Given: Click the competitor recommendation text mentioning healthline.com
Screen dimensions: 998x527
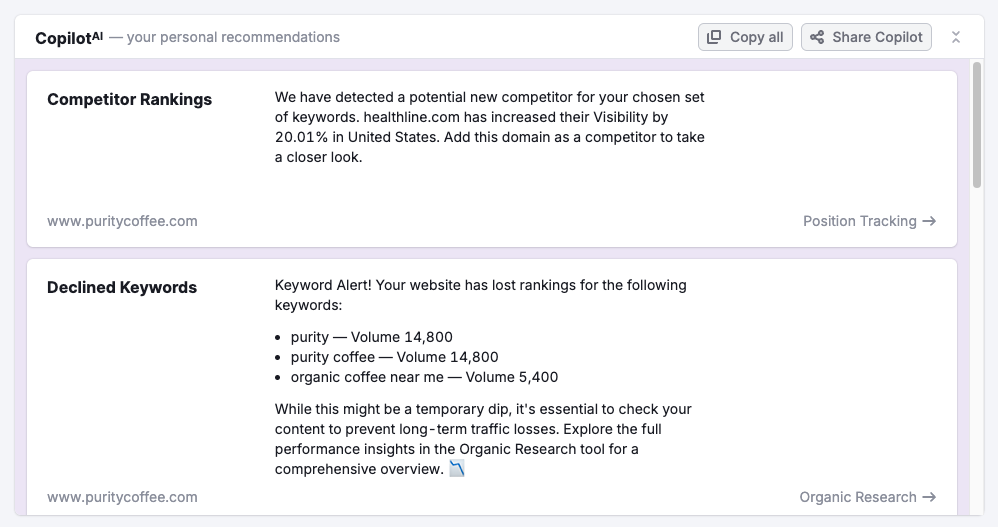Looking at the screenshot, I should coord(489,127).
